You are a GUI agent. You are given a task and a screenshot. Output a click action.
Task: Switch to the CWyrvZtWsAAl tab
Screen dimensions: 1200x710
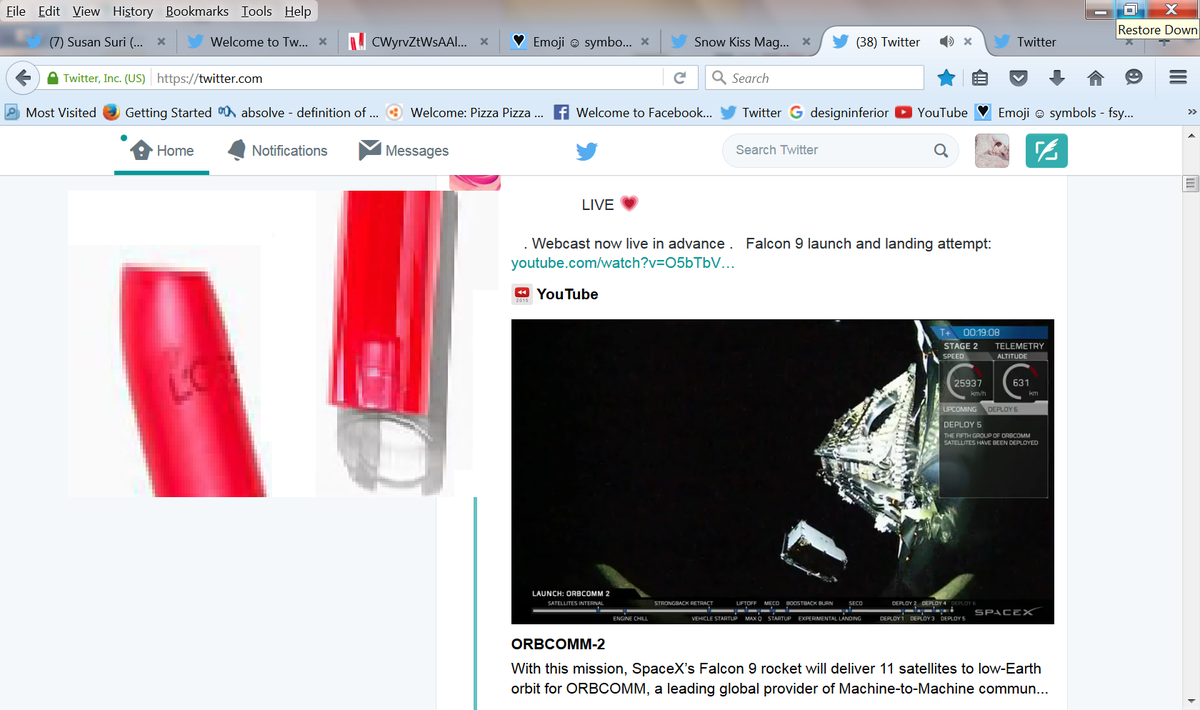[x=419, y=42]
